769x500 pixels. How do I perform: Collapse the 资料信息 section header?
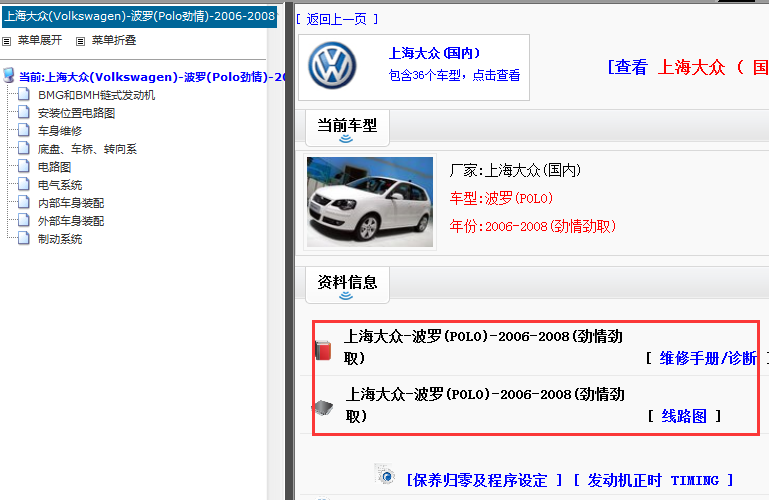pos(347,283)
